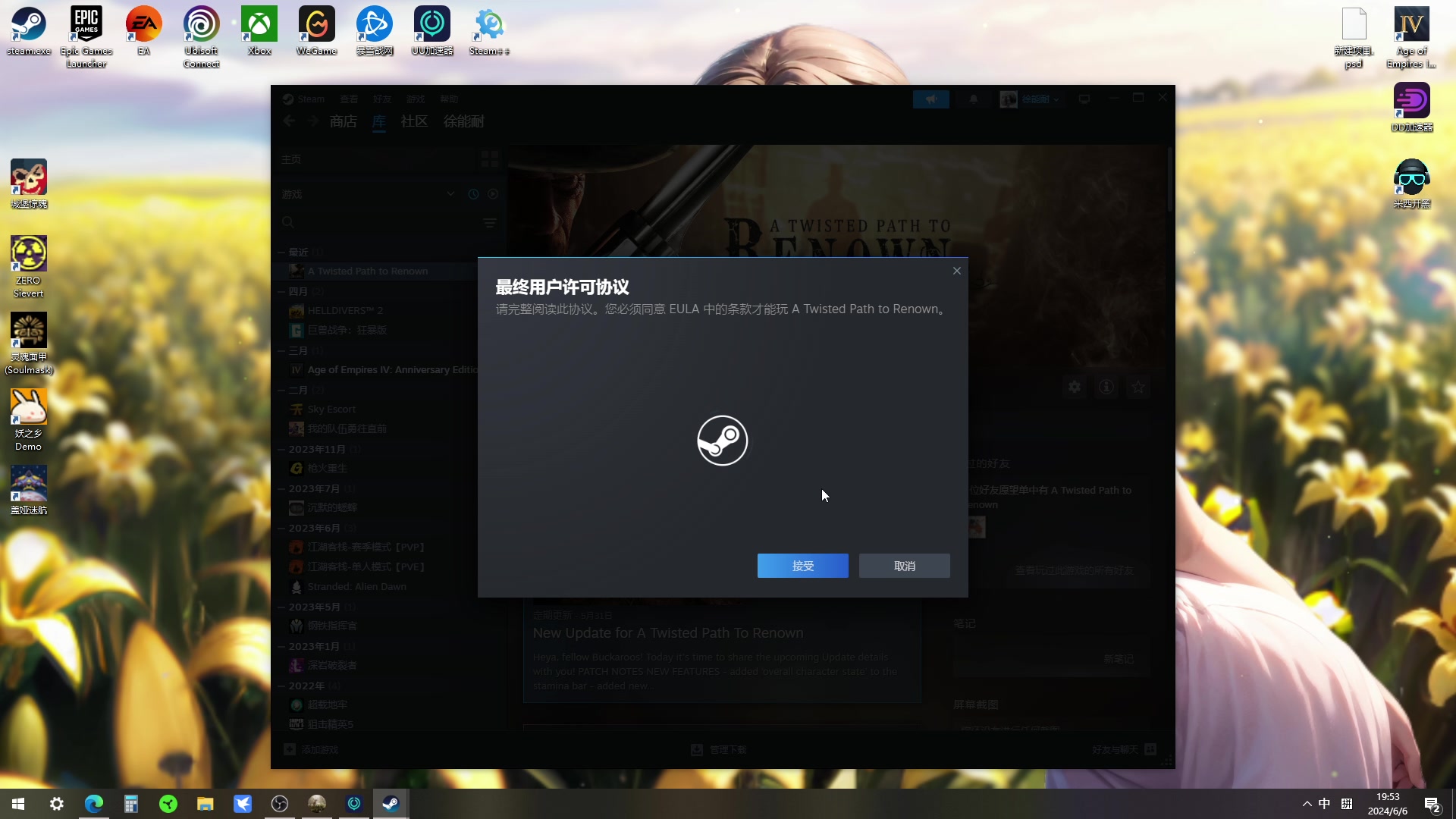The height and width of the screenshot is (819, 1456).
Task: Open the 商店 tab in Steam
Action: 344,121
